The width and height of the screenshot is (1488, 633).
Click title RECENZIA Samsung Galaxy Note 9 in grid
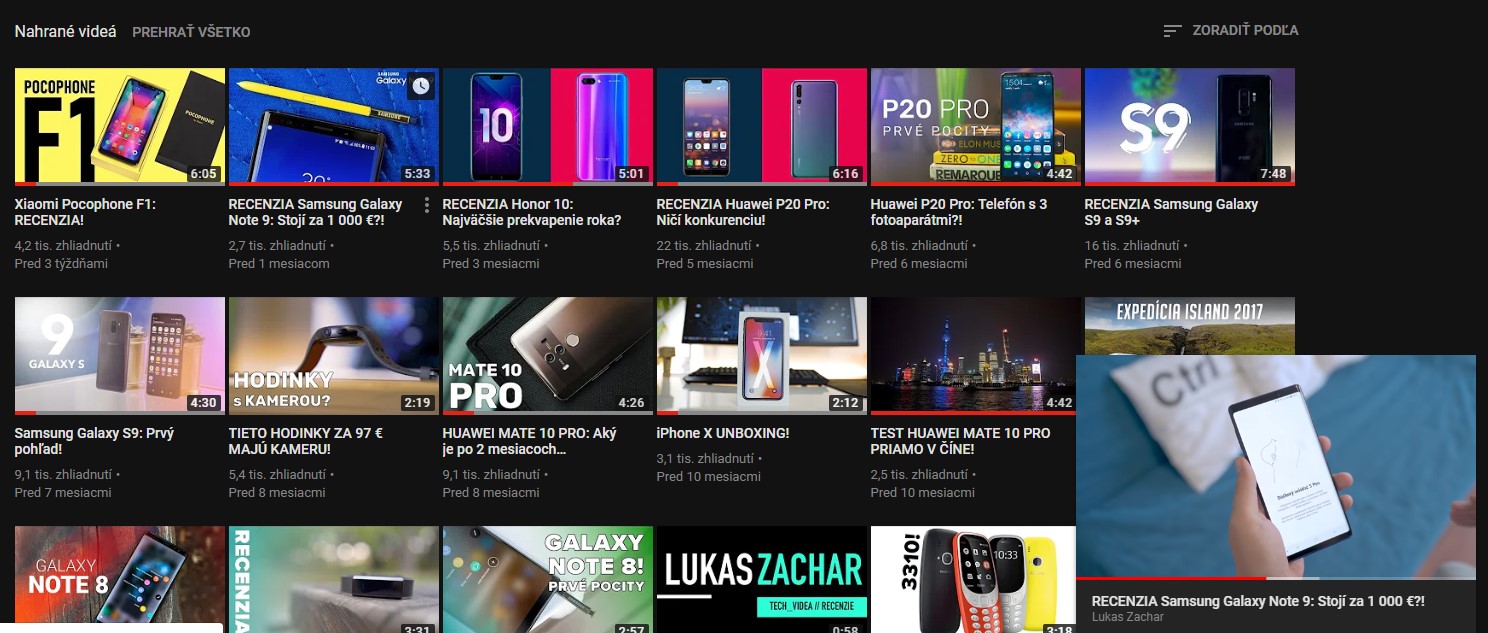[x=315, y=212]
